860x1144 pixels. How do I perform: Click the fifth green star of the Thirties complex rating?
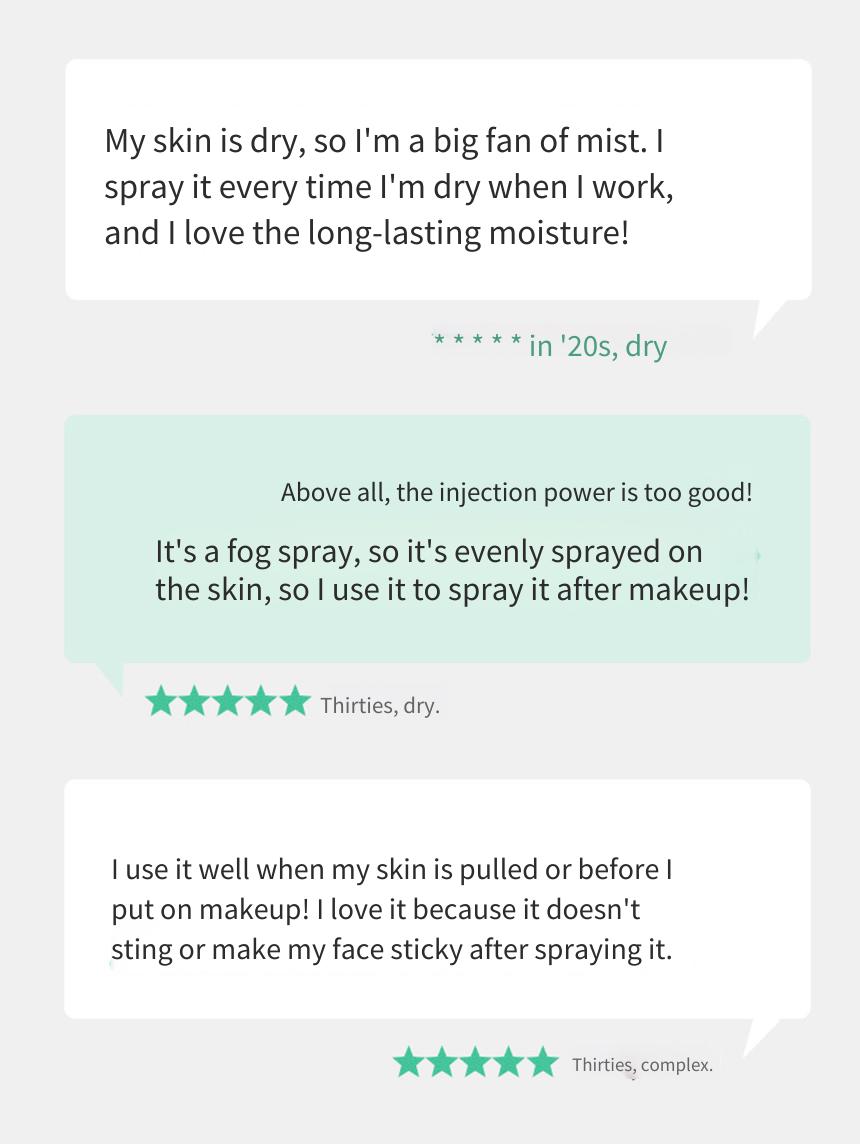pyautogui.click(x=543, y=1062)
